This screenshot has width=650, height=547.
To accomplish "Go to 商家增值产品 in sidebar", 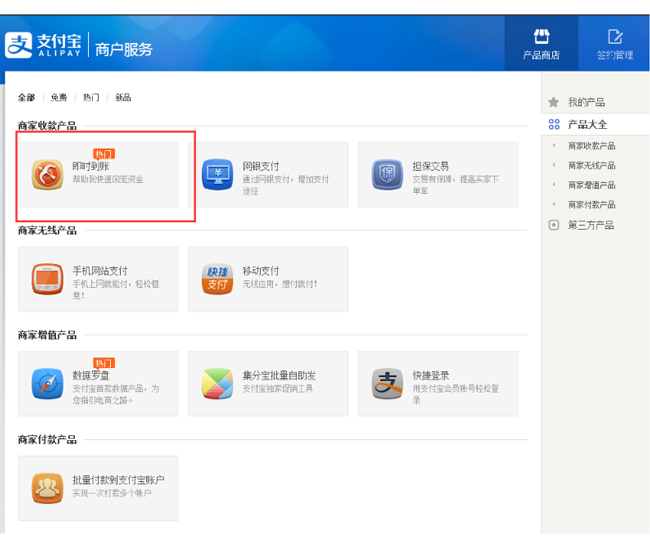I will [x=592, y=185].
